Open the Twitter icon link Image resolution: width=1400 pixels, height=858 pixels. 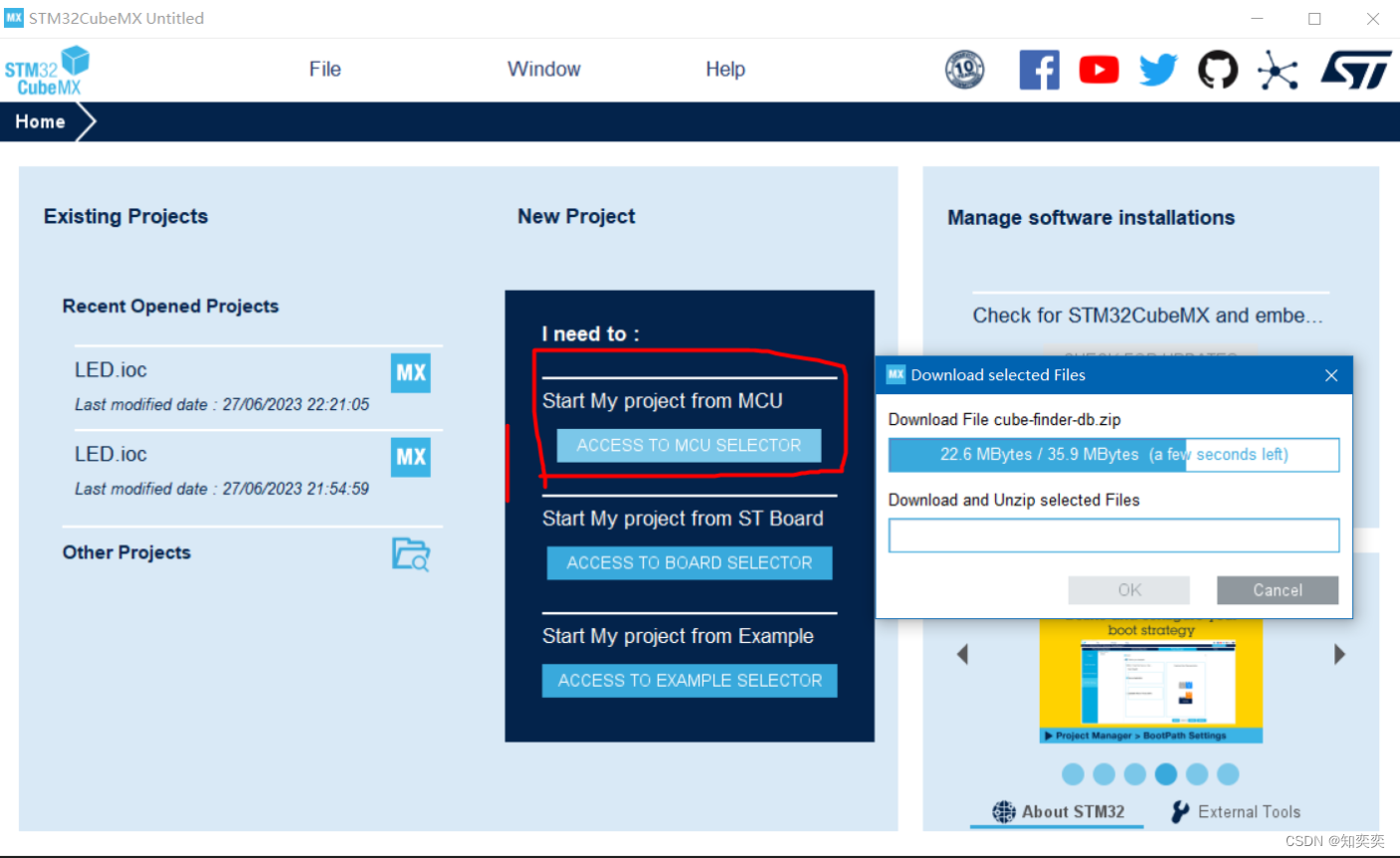1158,70
